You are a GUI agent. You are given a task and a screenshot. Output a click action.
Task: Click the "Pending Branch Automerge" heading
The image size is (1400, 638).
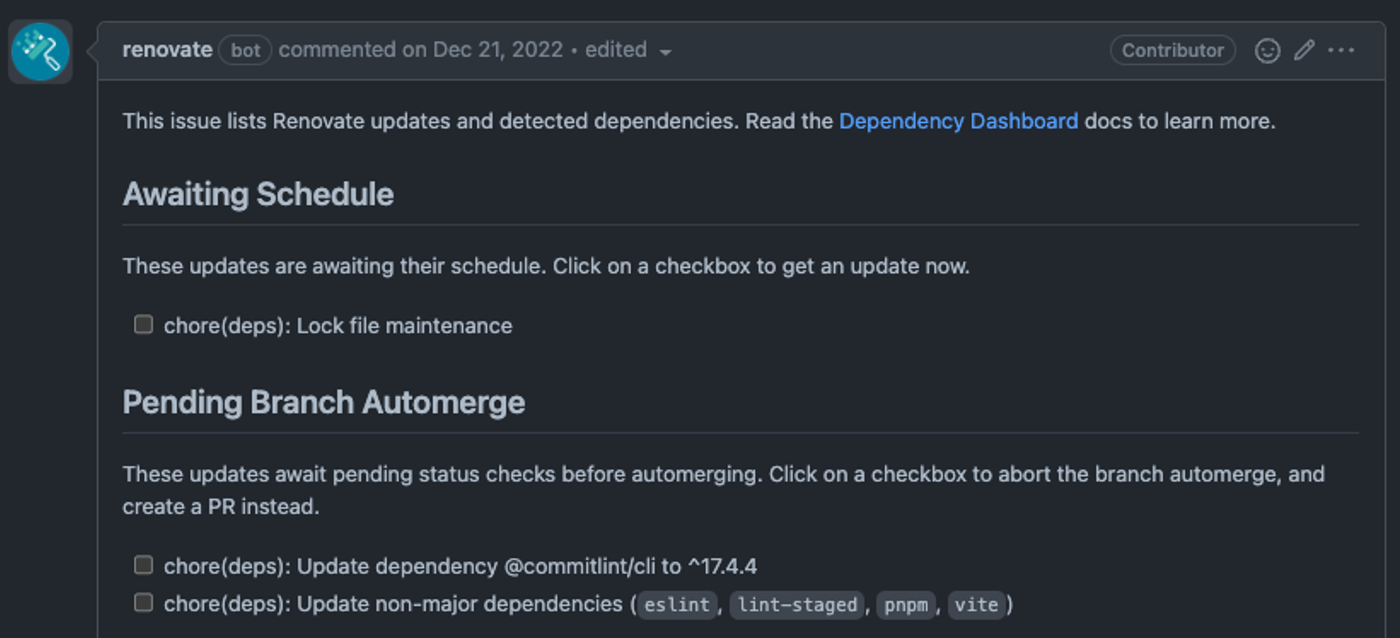322,401
